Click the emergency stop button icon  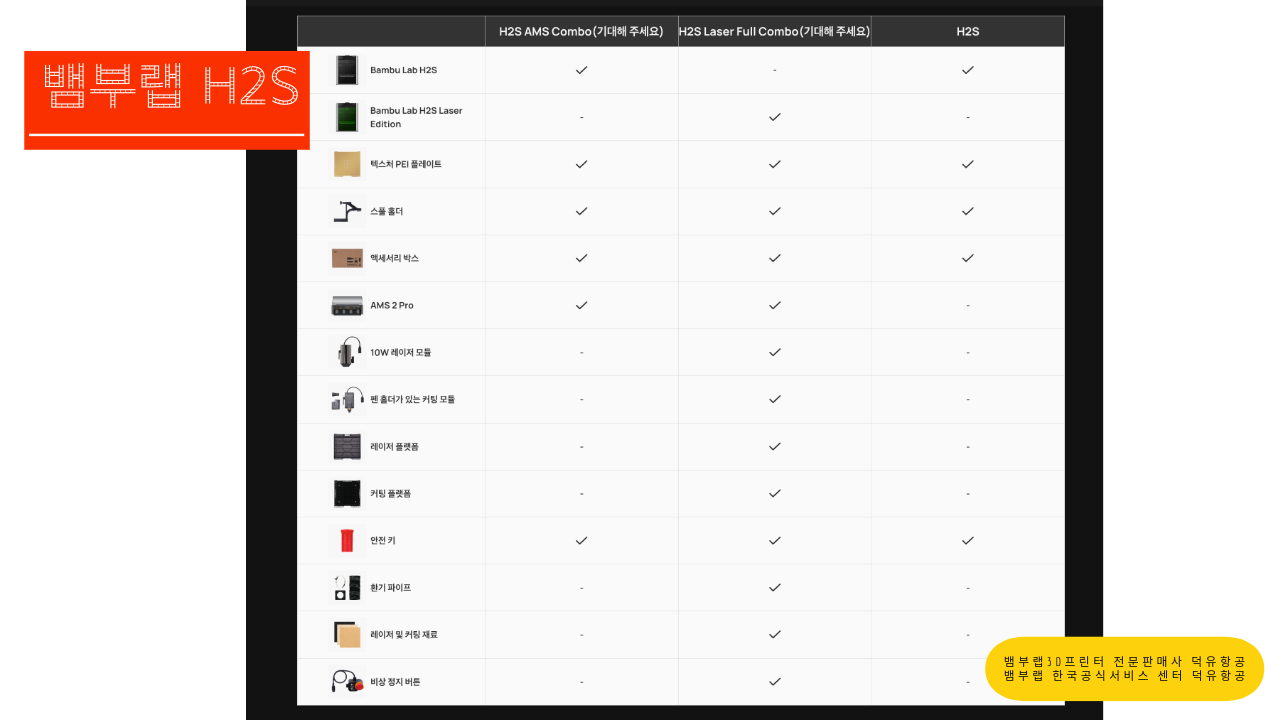pos(346,681)
